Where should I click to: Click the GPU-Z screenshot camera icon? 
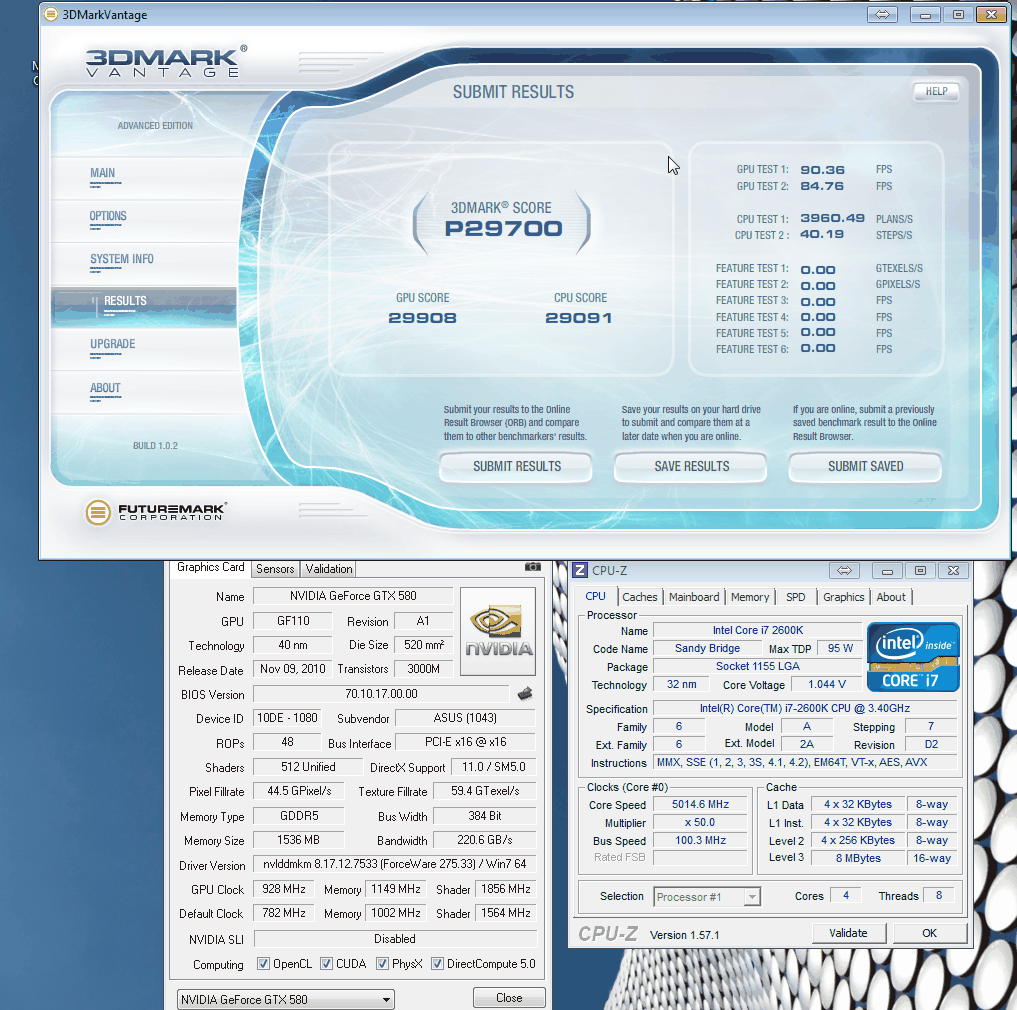[532, 567]
